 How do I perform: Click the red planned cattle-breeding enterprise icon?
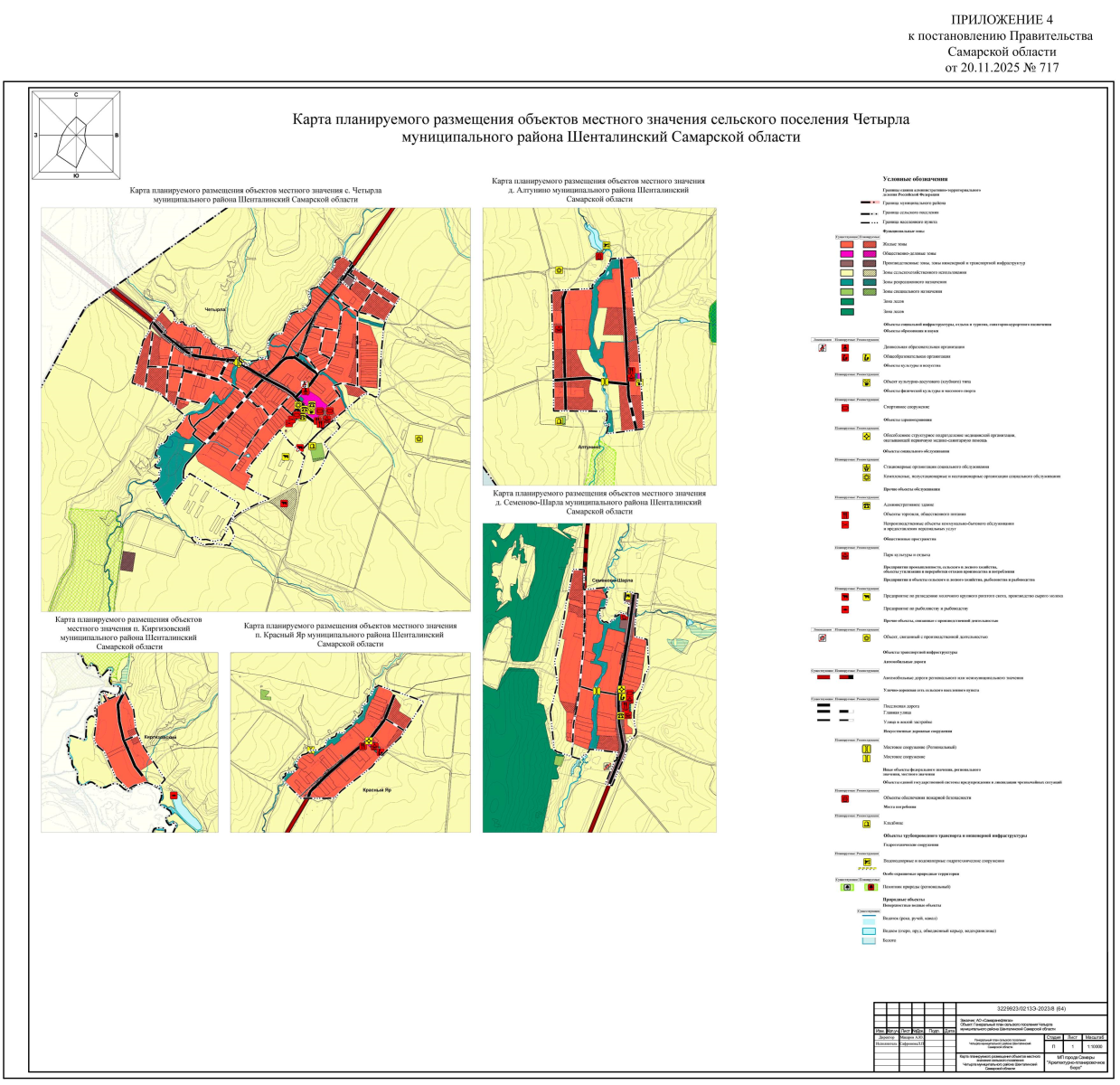844,597
